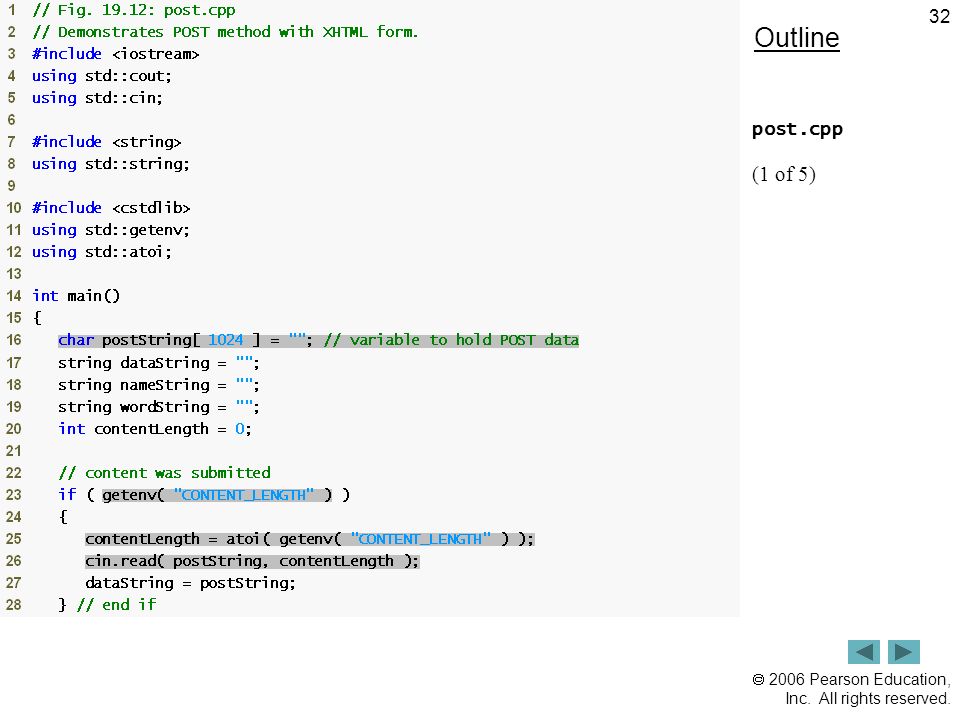The height and width of the screenshot is (720, 960).
Task: Select the #include <string> line
Action: coord(107,142)
